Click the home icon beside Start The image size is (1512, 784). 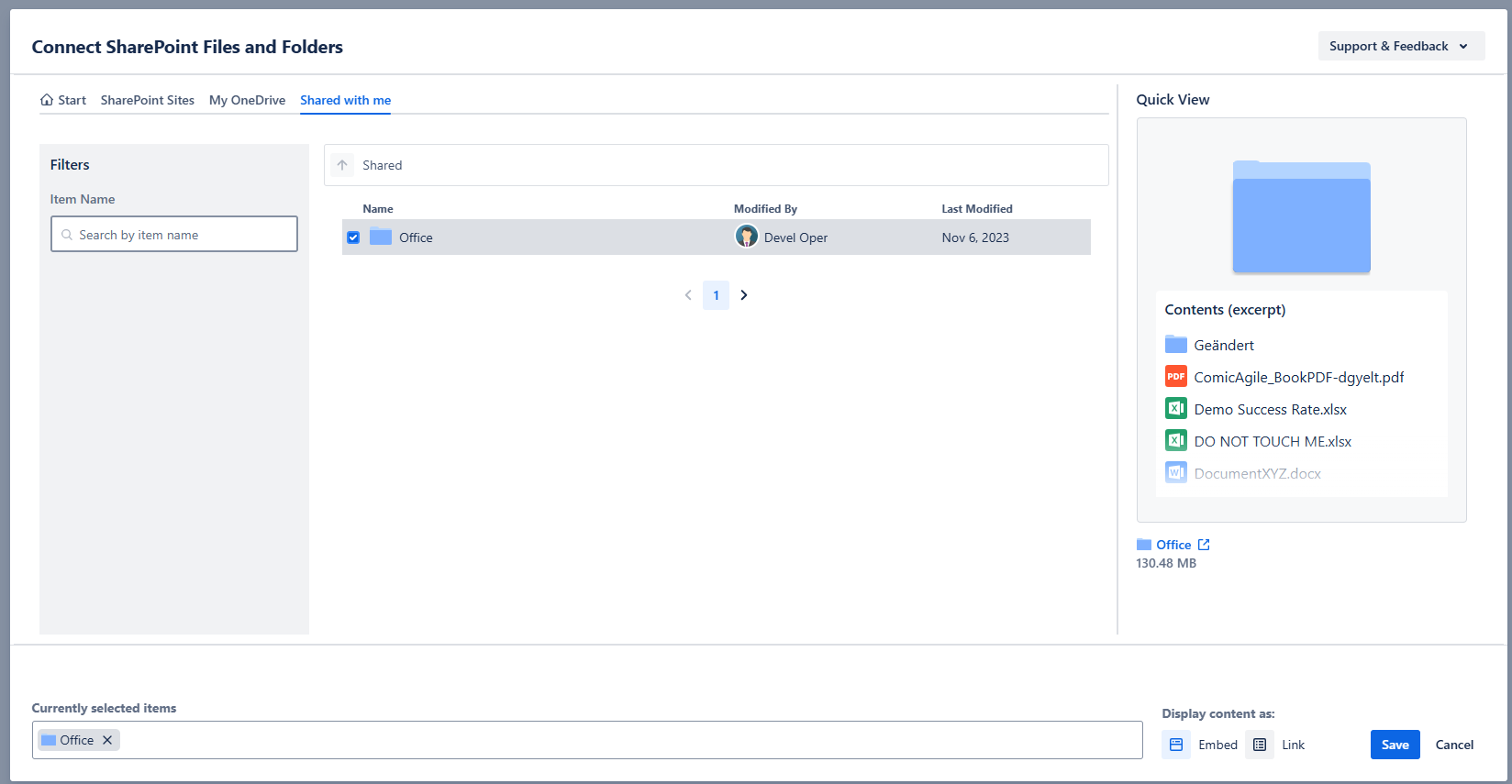tap(47, 100)
